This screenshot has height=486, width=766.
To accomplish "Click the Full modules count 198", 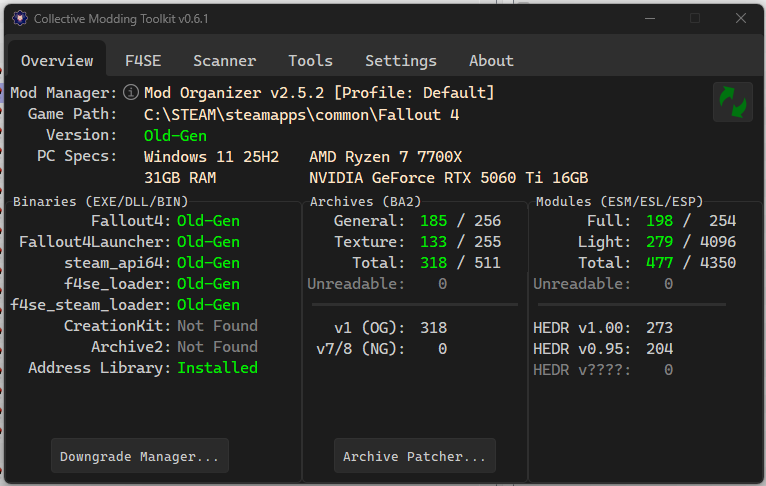I will [x=660, y=221].
